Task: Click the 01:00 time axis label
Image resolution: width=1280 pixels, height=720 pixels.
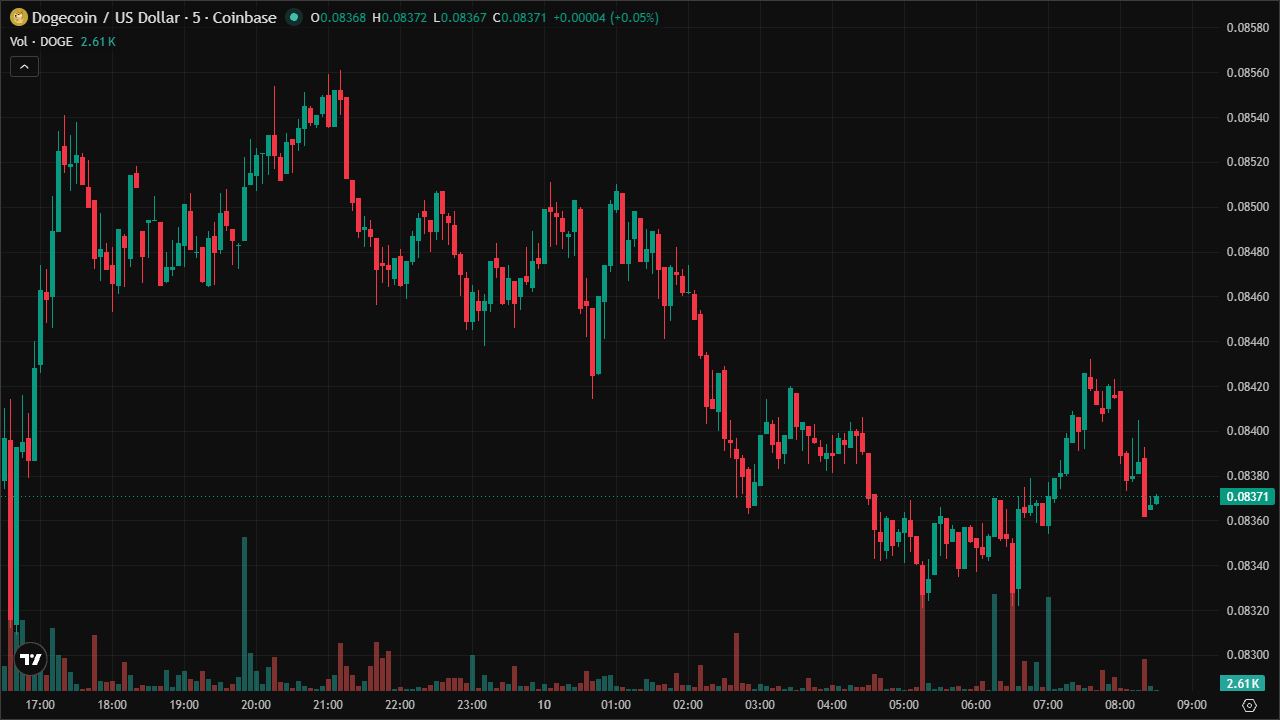Action: tap(616, 705)
